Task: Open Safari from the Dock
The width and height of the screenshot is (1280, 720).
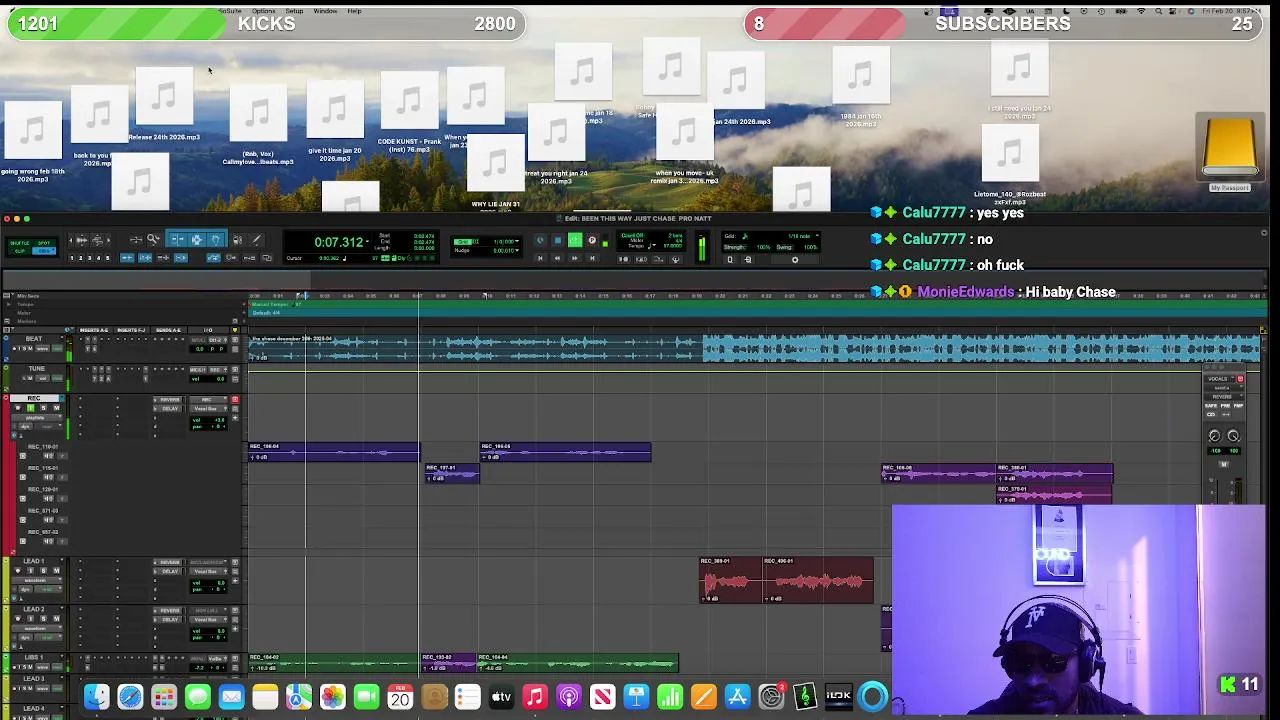Action: (x=130, y=697)
